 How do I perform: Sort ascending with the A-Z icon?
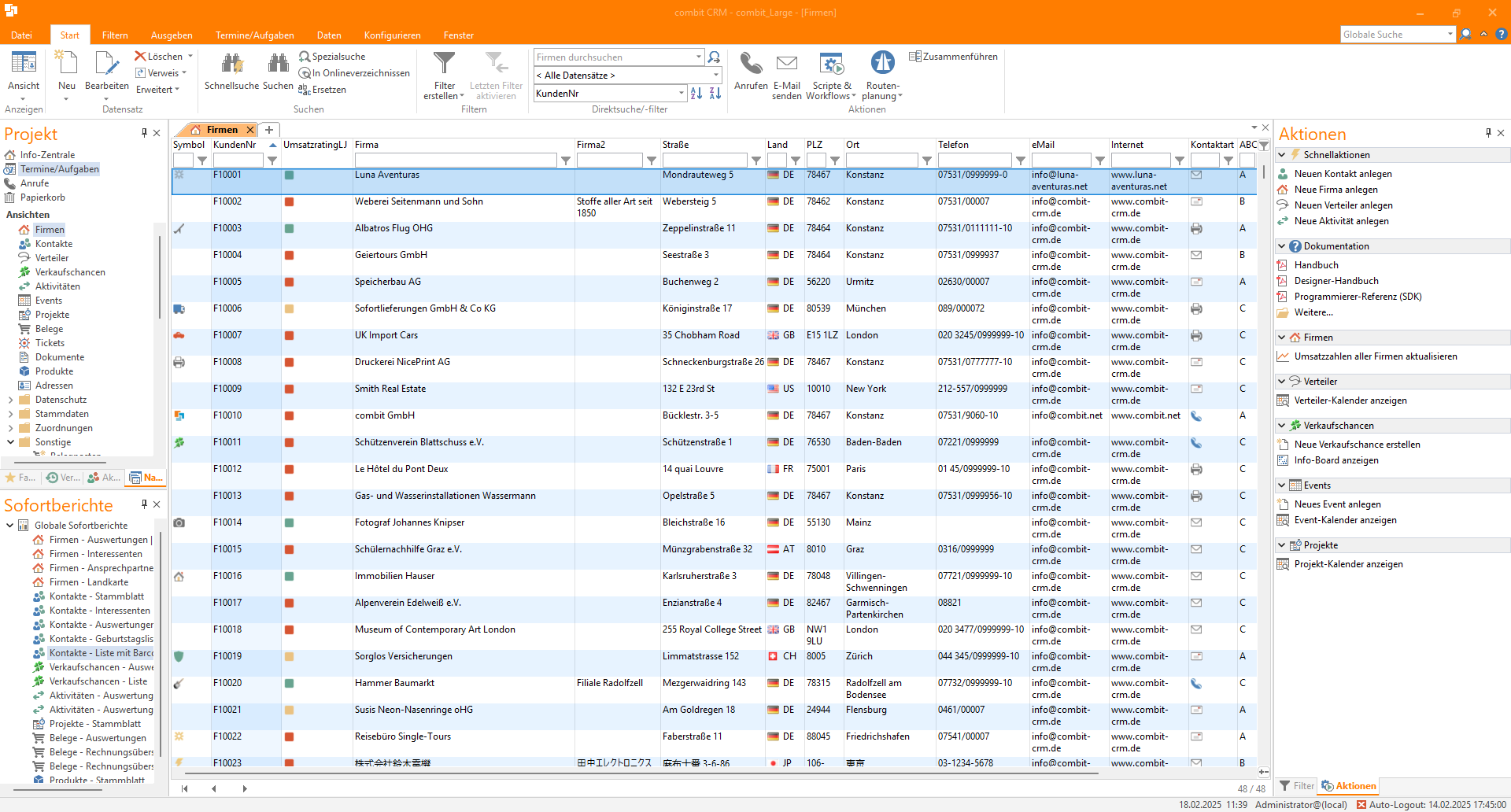[x=696, y=94]
